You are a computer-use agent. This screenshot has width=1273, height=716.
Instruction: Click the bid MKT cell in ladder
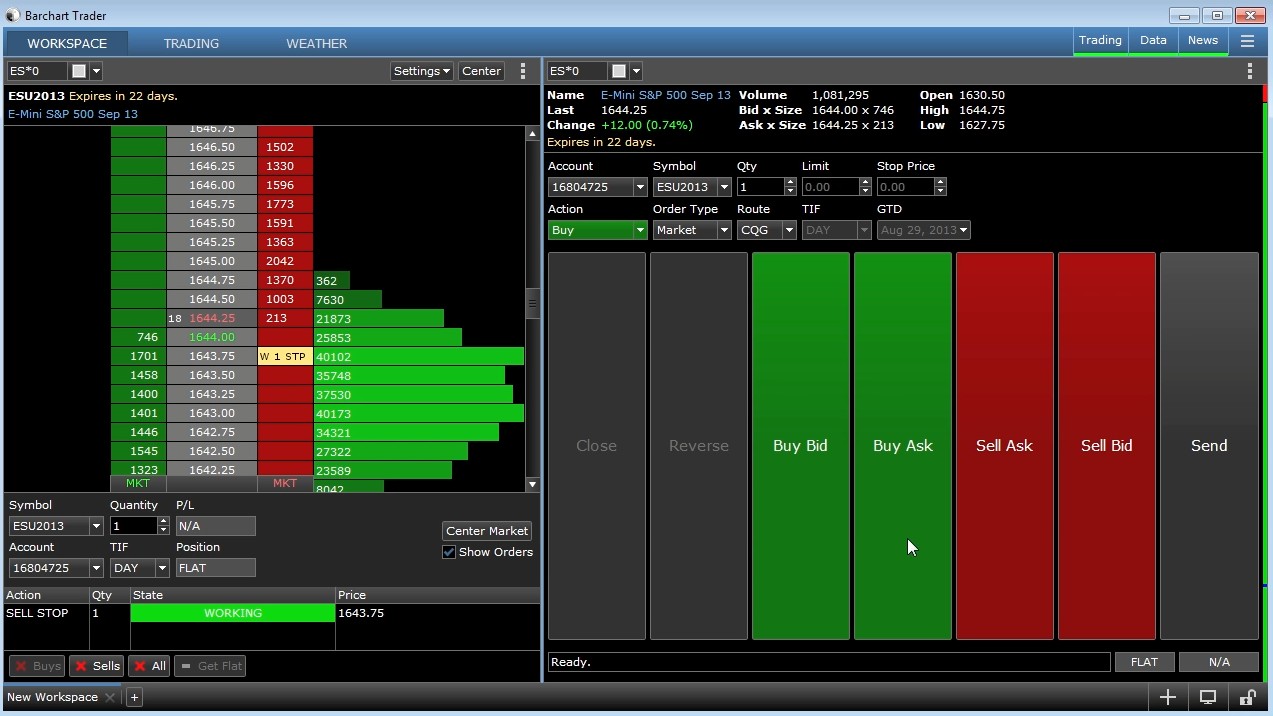click(x=138, y=483)
